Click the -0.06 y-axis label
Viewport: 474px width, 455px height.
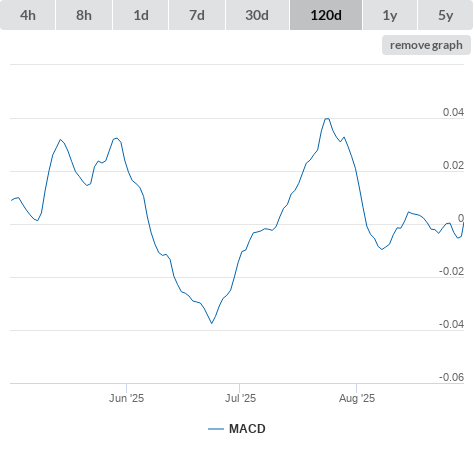point(451,377)
